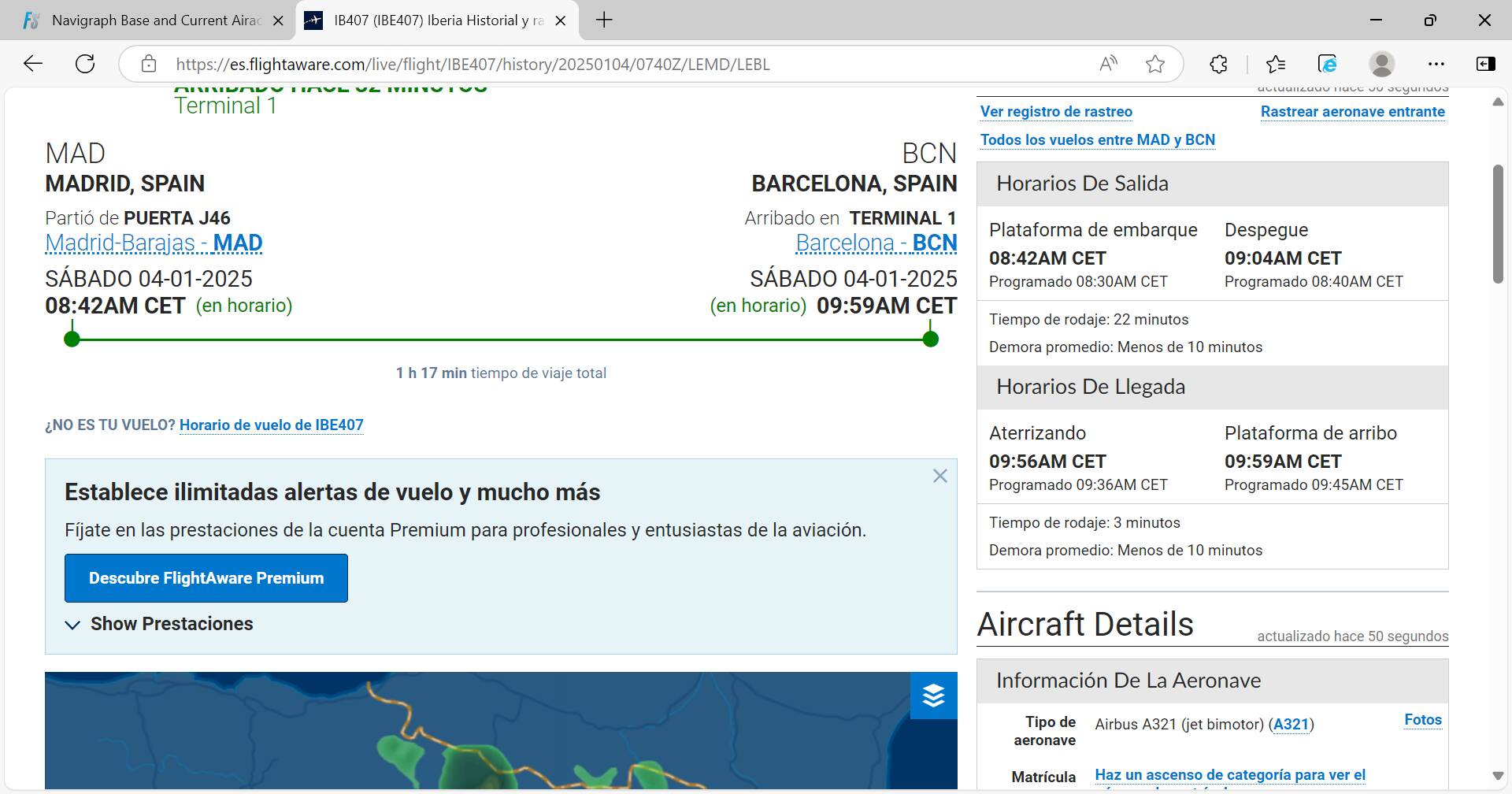Reload the page with the refresh icon

tap(85, 64)
